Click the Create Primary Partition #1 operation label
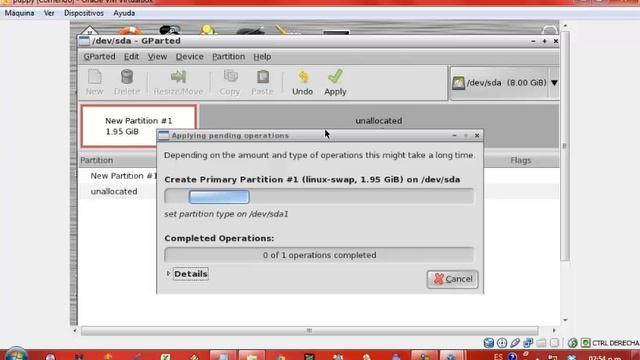 [312, 180]
